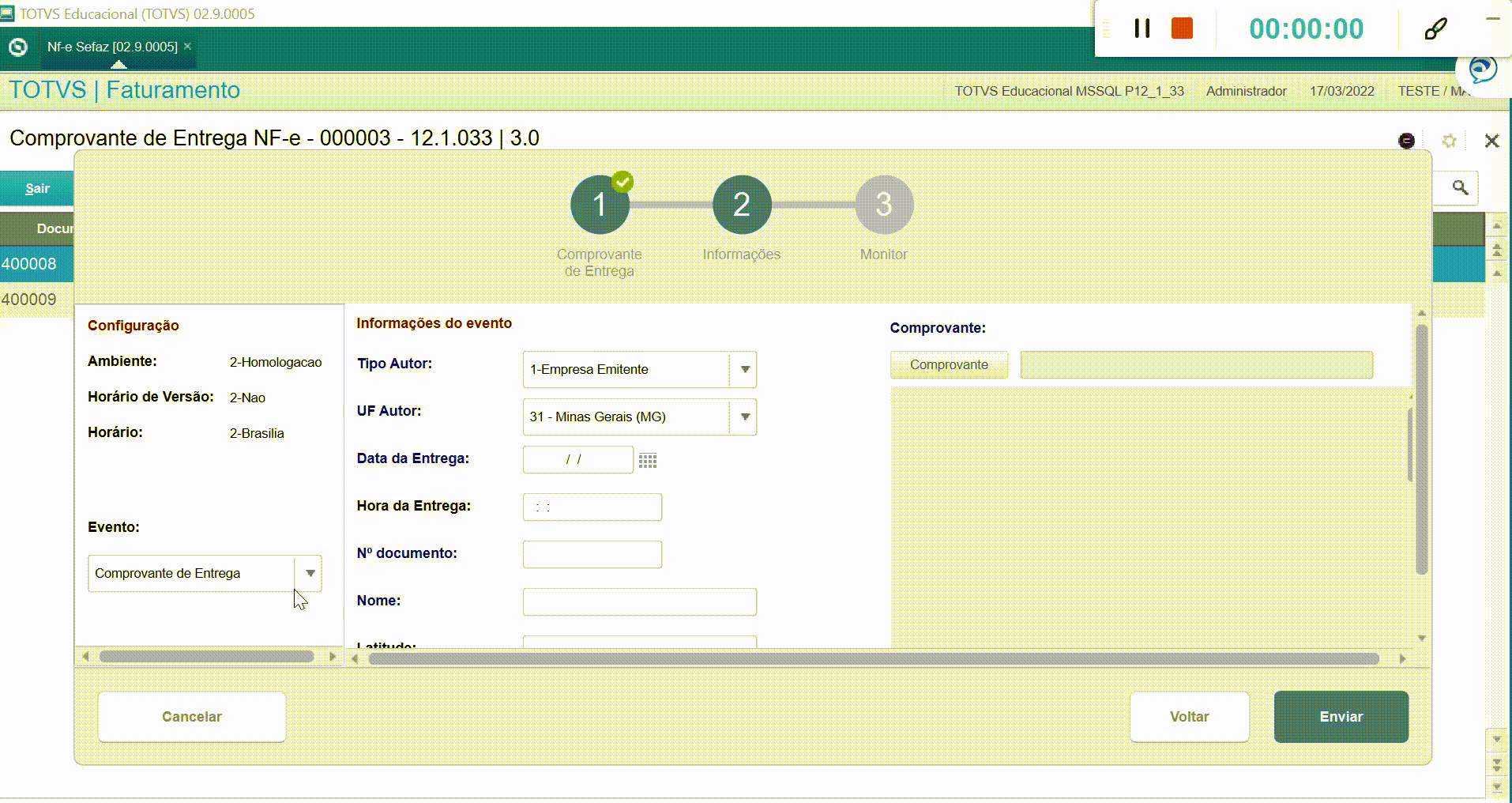
Task: Click the Nº documento field
Action: 592,554
